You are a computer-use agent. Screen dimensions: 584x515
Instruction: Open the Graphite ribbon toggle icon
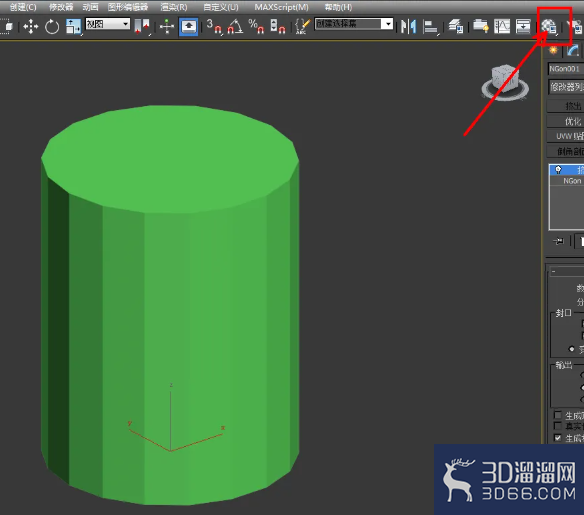480,26
